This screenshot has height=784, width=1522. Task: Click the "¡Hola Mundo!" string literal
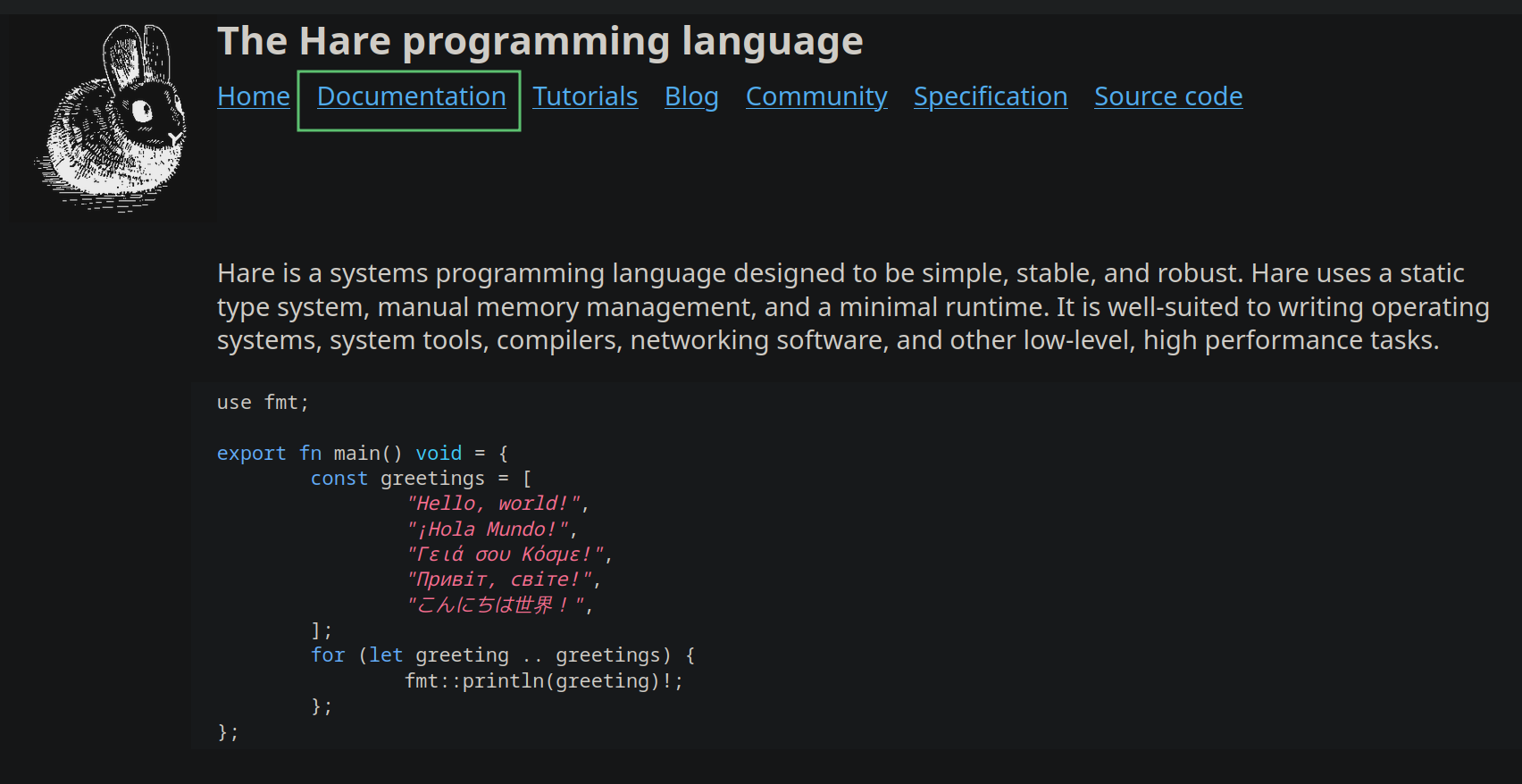tap(488, 530)
